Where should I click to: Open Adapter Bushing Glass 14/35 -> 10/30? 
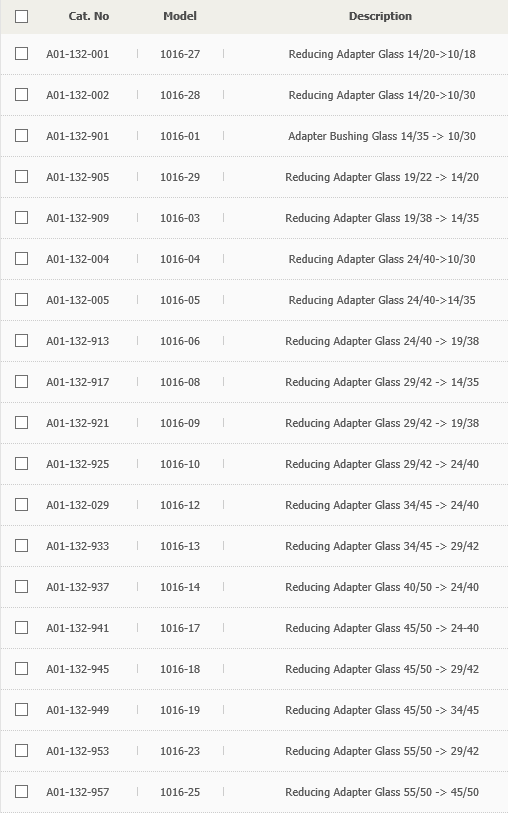[382, 136]
